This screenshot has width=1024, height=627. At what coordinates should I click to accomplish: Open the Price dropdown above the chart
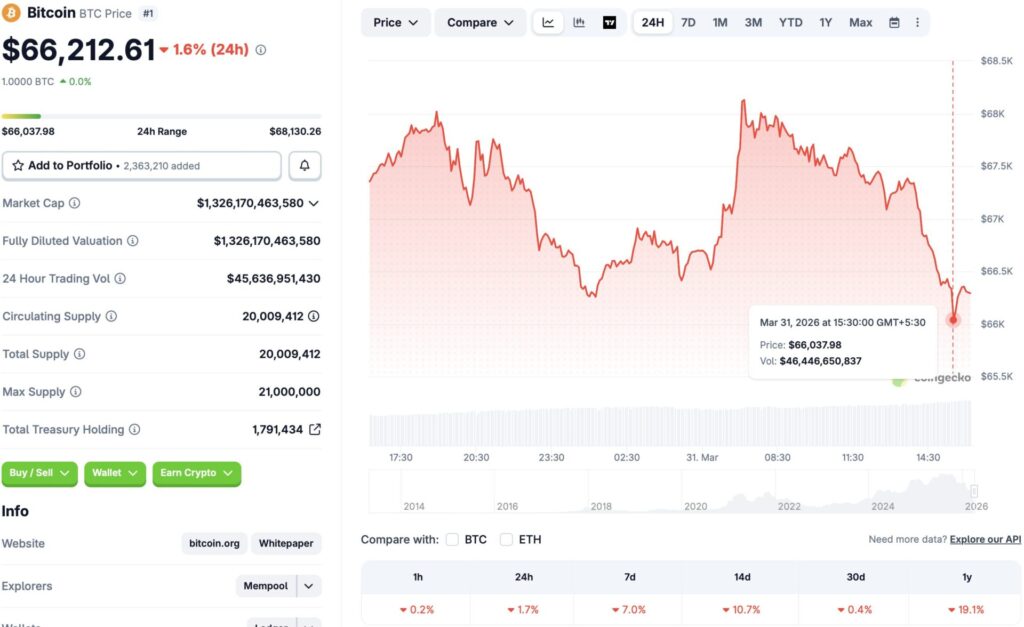[395, 22]
